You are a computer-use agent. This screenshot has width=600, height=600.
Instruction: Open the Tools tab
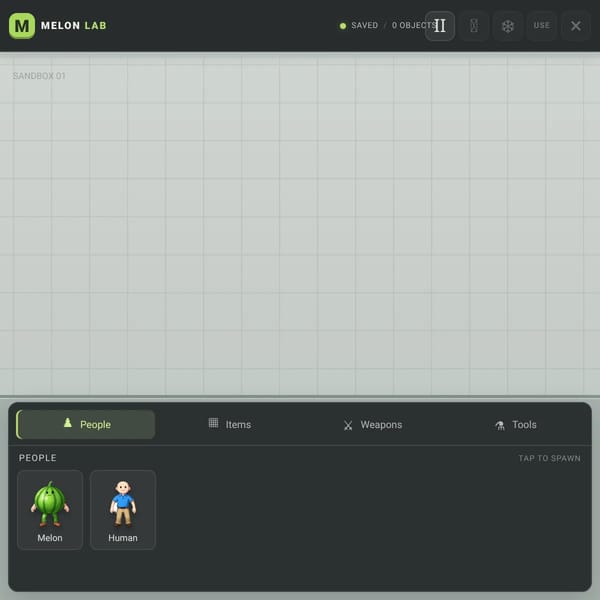(x=515, y=424)
